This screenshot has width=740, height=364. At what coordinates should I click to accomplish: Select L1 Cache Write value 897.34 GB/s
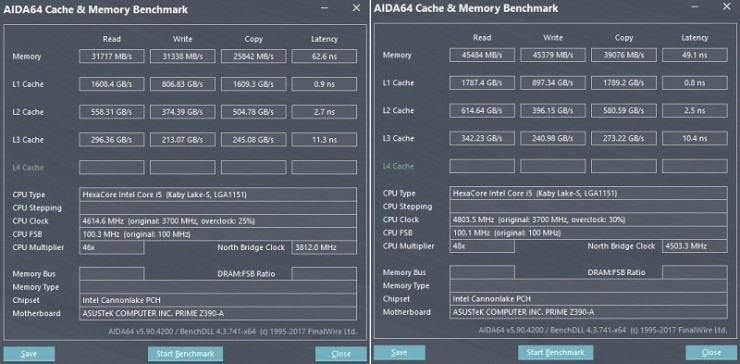(x=553, y=83)
